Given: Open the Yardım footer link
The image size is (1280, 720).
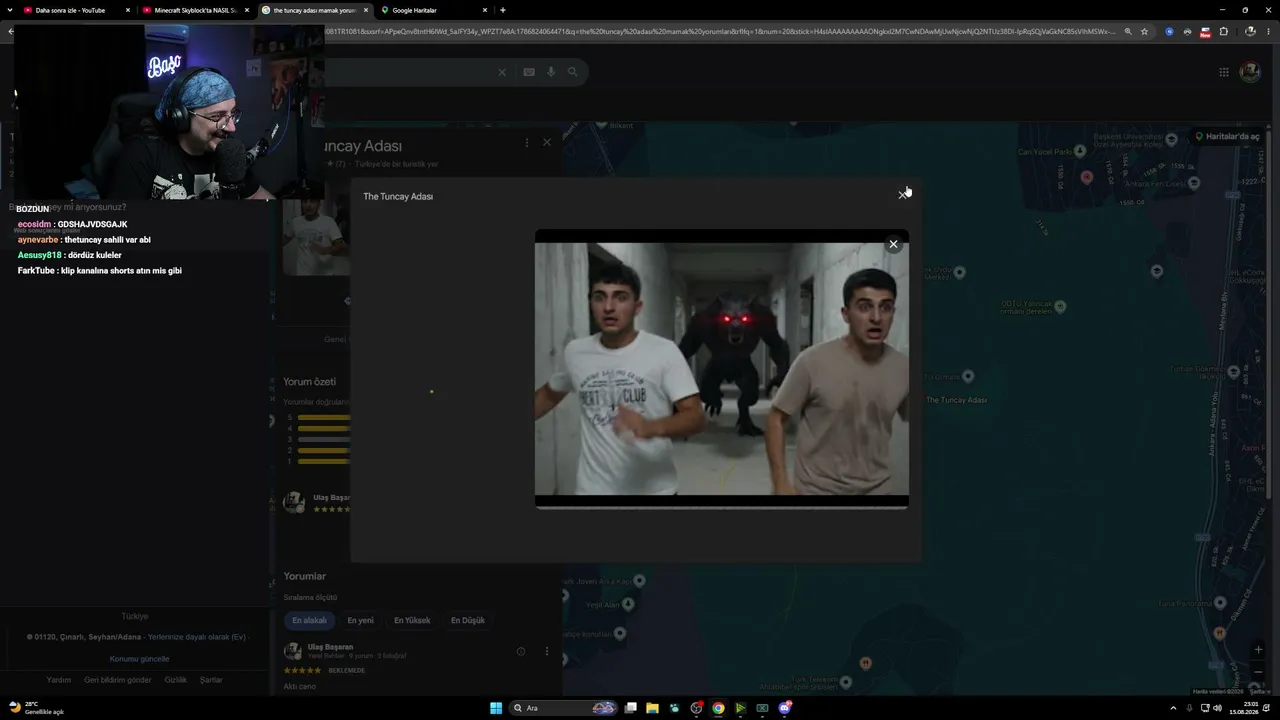Looking at the screenshot, I should 59,680.
